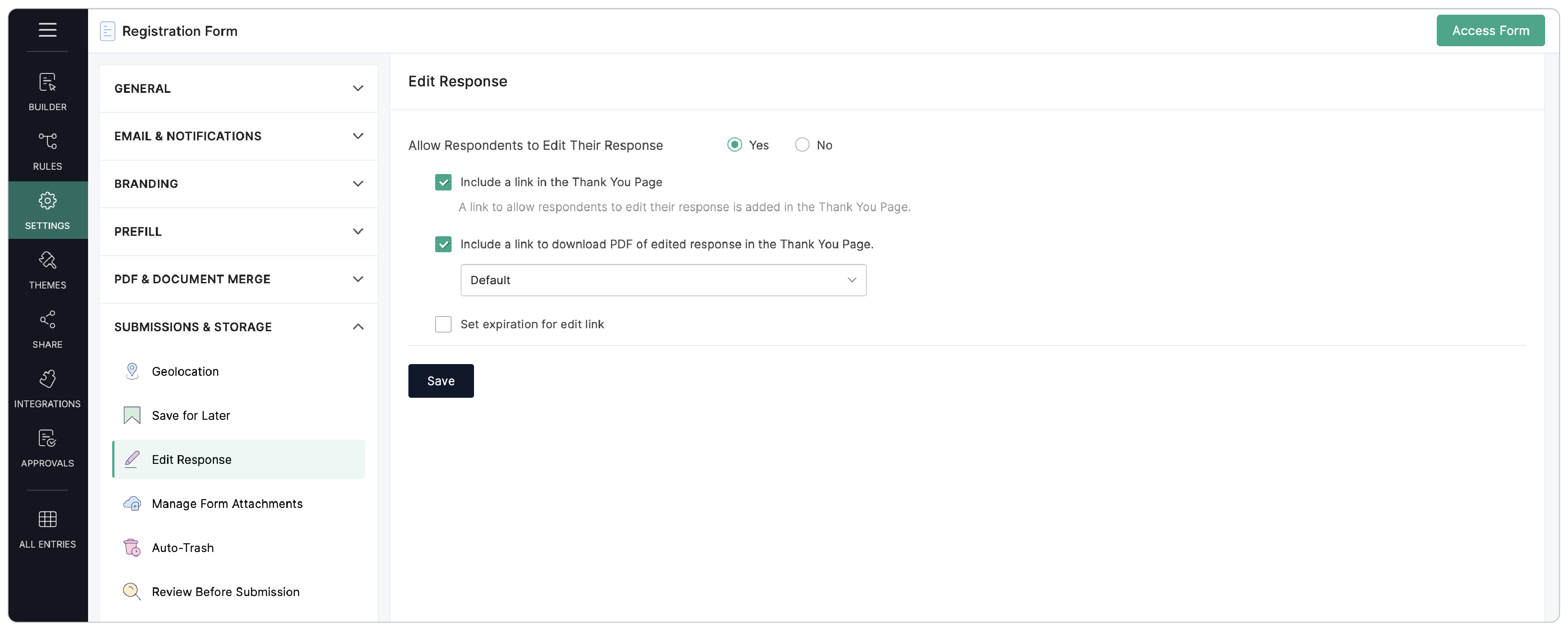
Task: Select Manage Form Attachments
Action: [227, 504]
